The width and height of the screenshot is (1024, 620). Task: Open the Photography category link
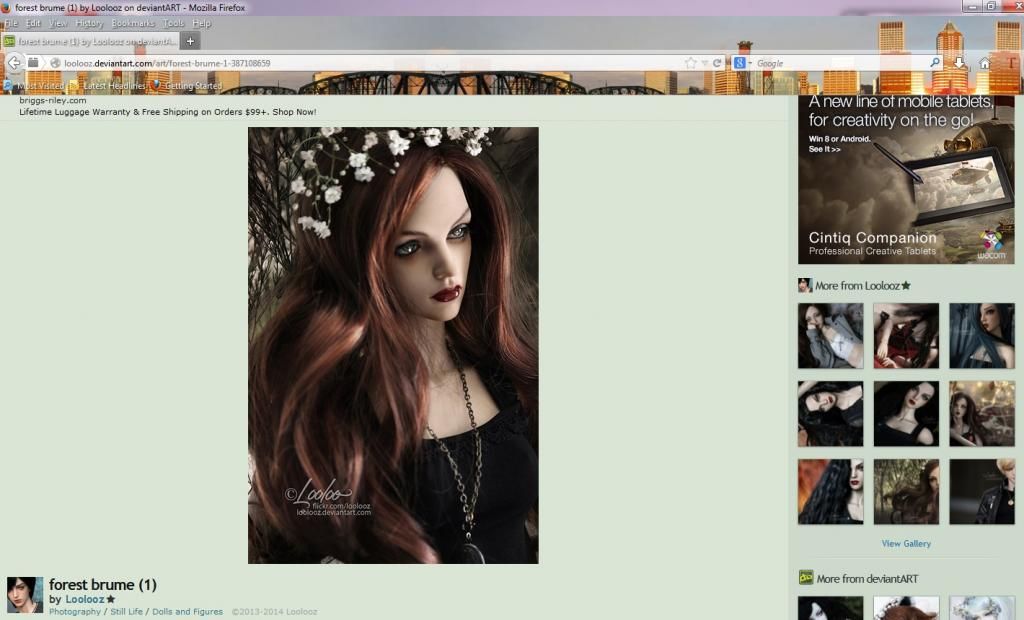click(75, 612)
